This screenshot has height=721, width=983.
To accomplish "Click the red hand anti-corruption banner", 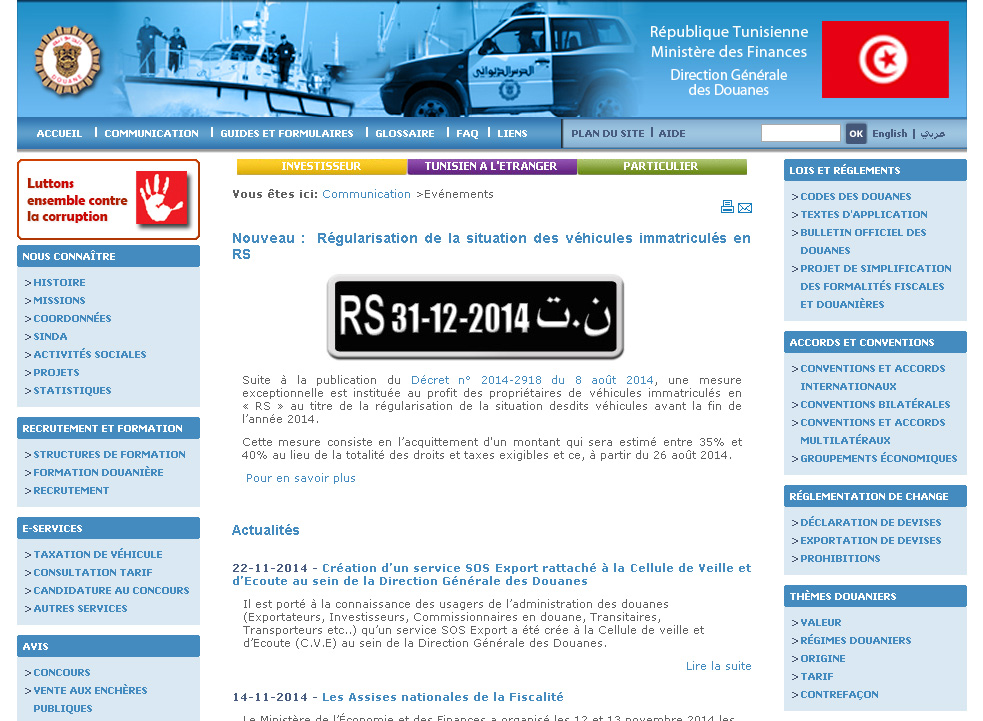I will (x=108, y=199).
